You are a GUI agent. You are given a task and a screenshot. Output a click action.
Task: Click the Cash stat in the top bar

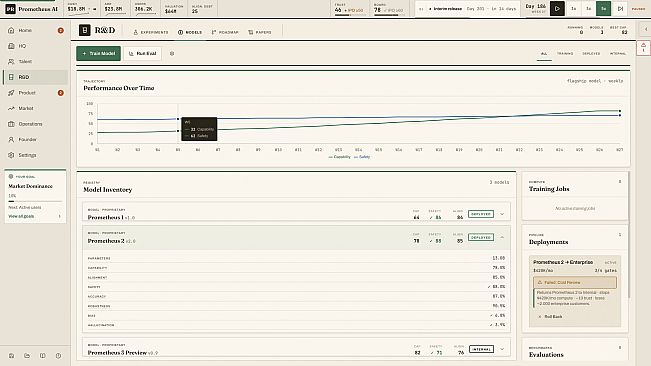tap(82, 8)
